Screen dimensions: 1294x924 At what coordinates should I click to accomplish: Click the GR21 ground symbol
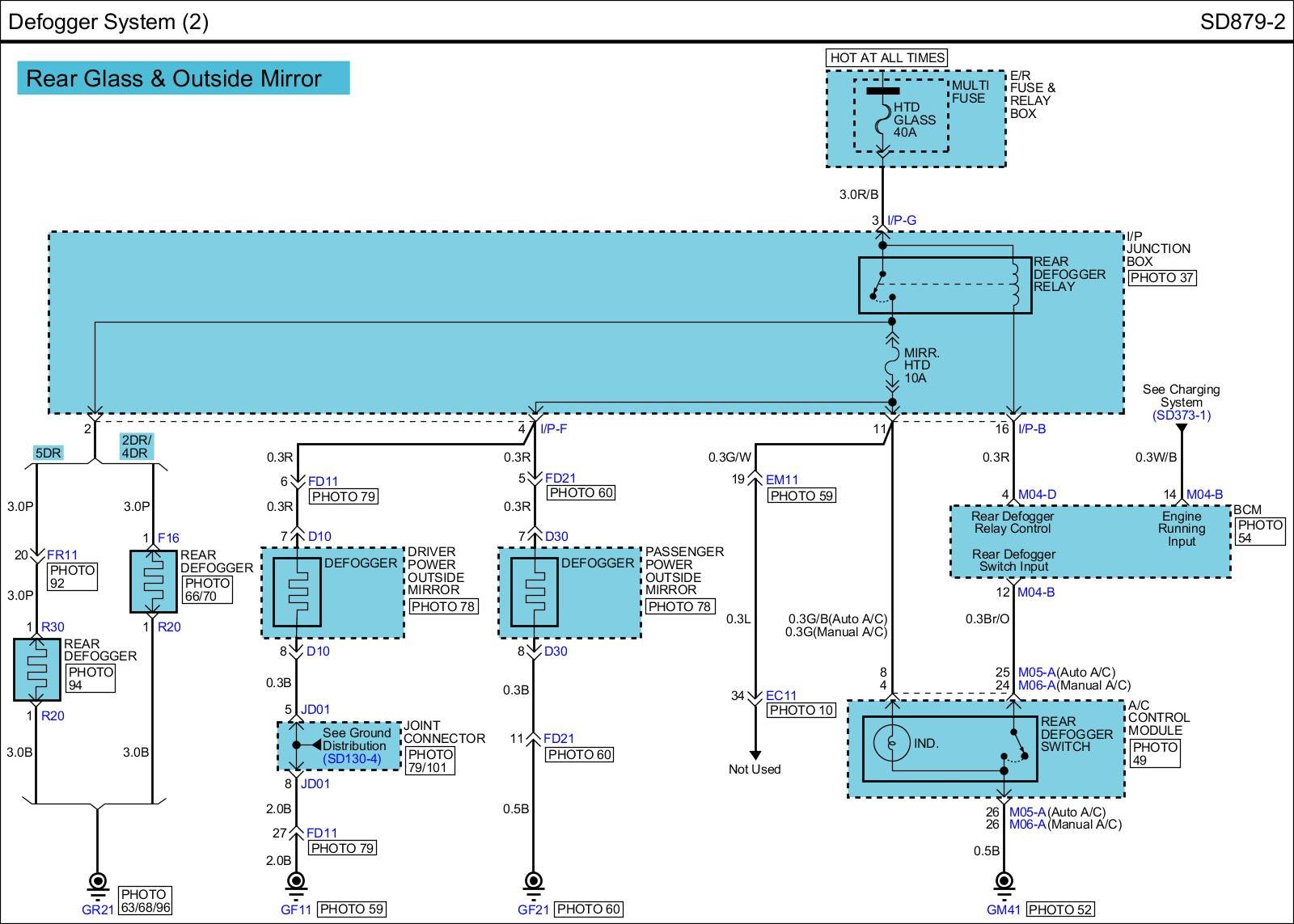coord(97,884)
